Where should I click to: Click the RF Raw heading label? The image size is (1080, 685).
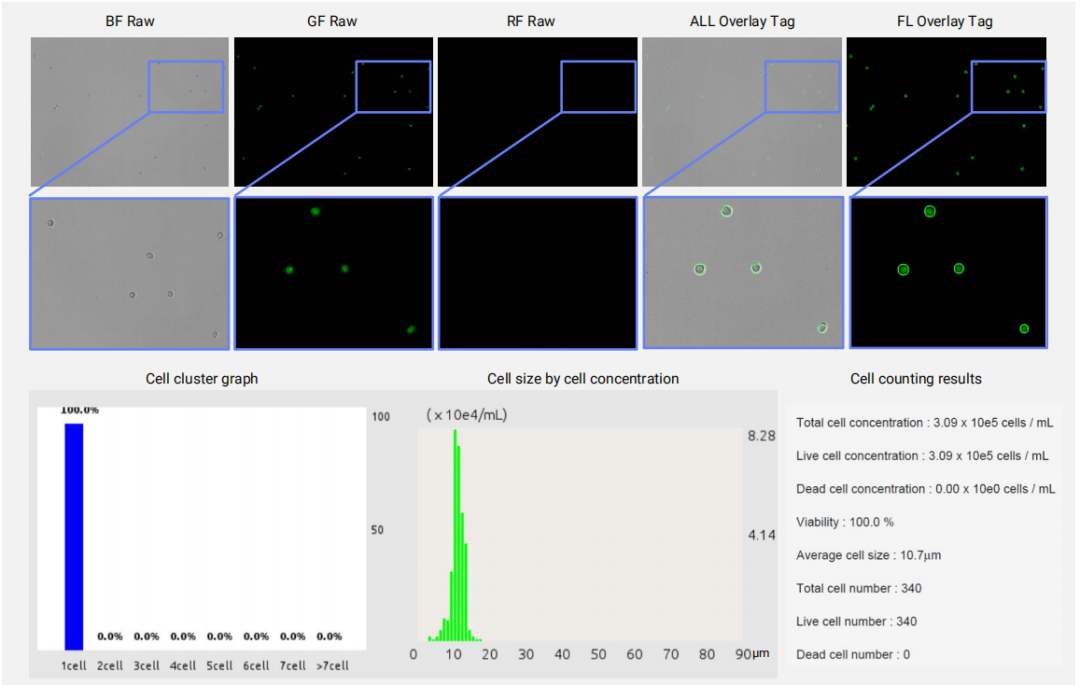[x=530, y=21]
